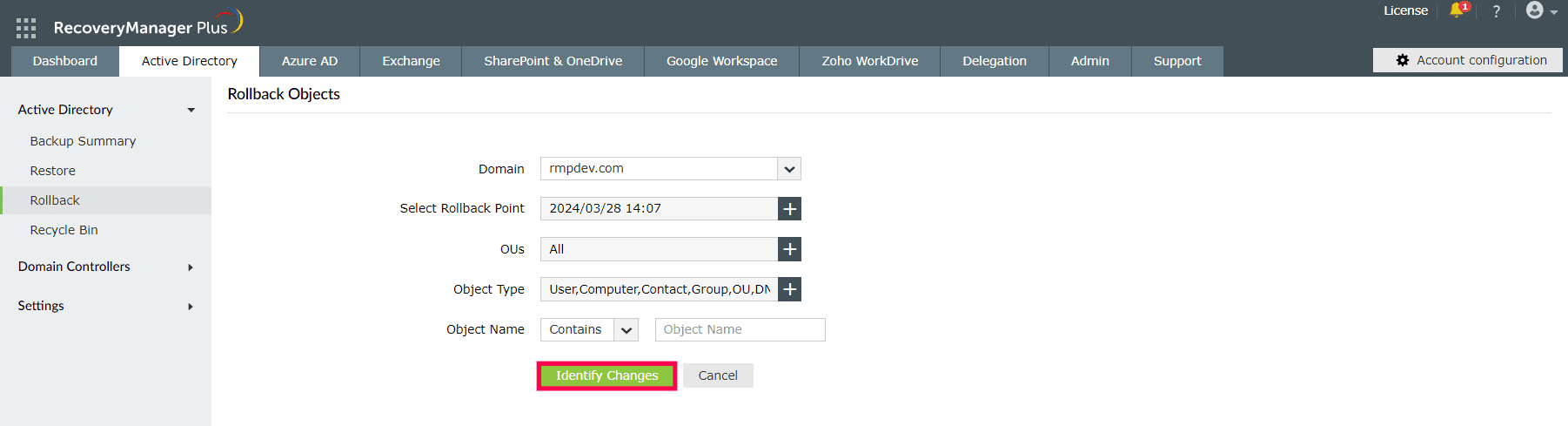Switch to the Azure AD tab
1568x426 pixels.
pos(310,61)
